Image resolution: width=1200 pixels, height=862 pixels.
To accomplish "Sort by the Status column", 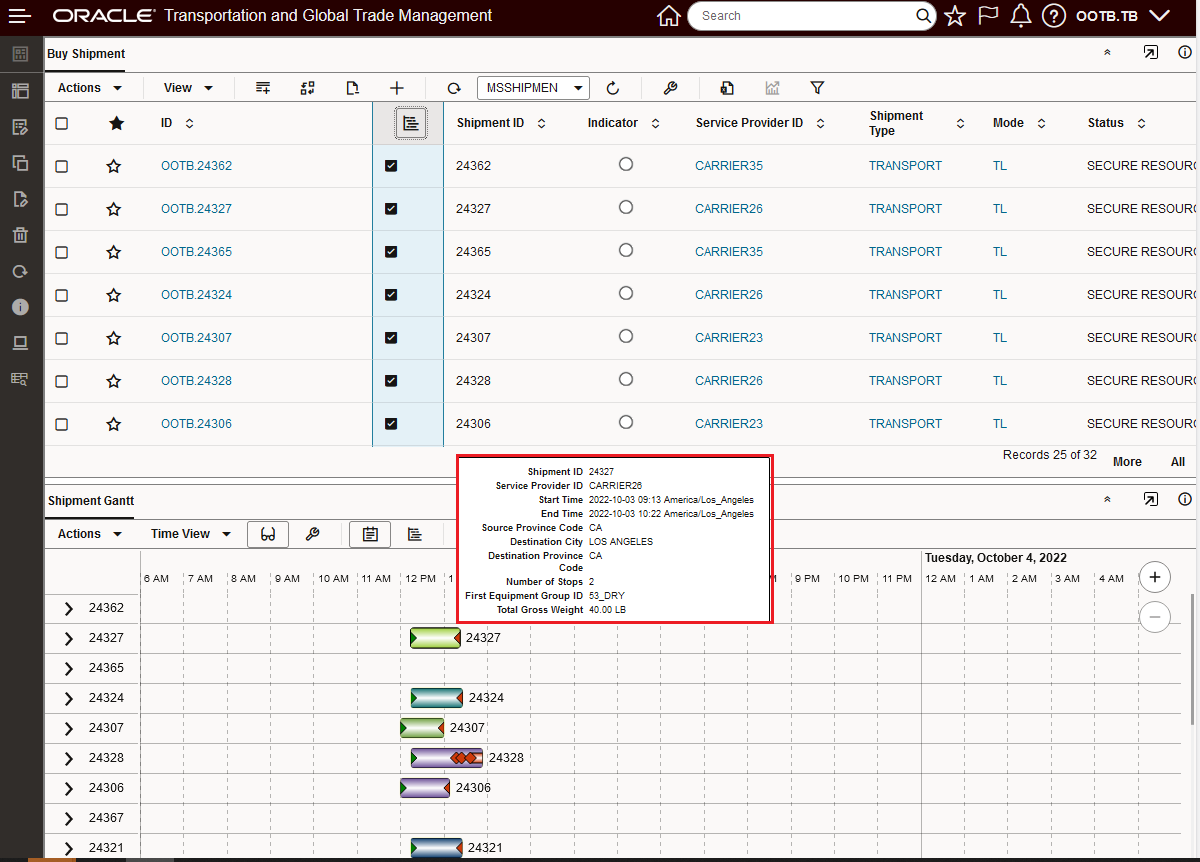I will (x=1141, y=123).
